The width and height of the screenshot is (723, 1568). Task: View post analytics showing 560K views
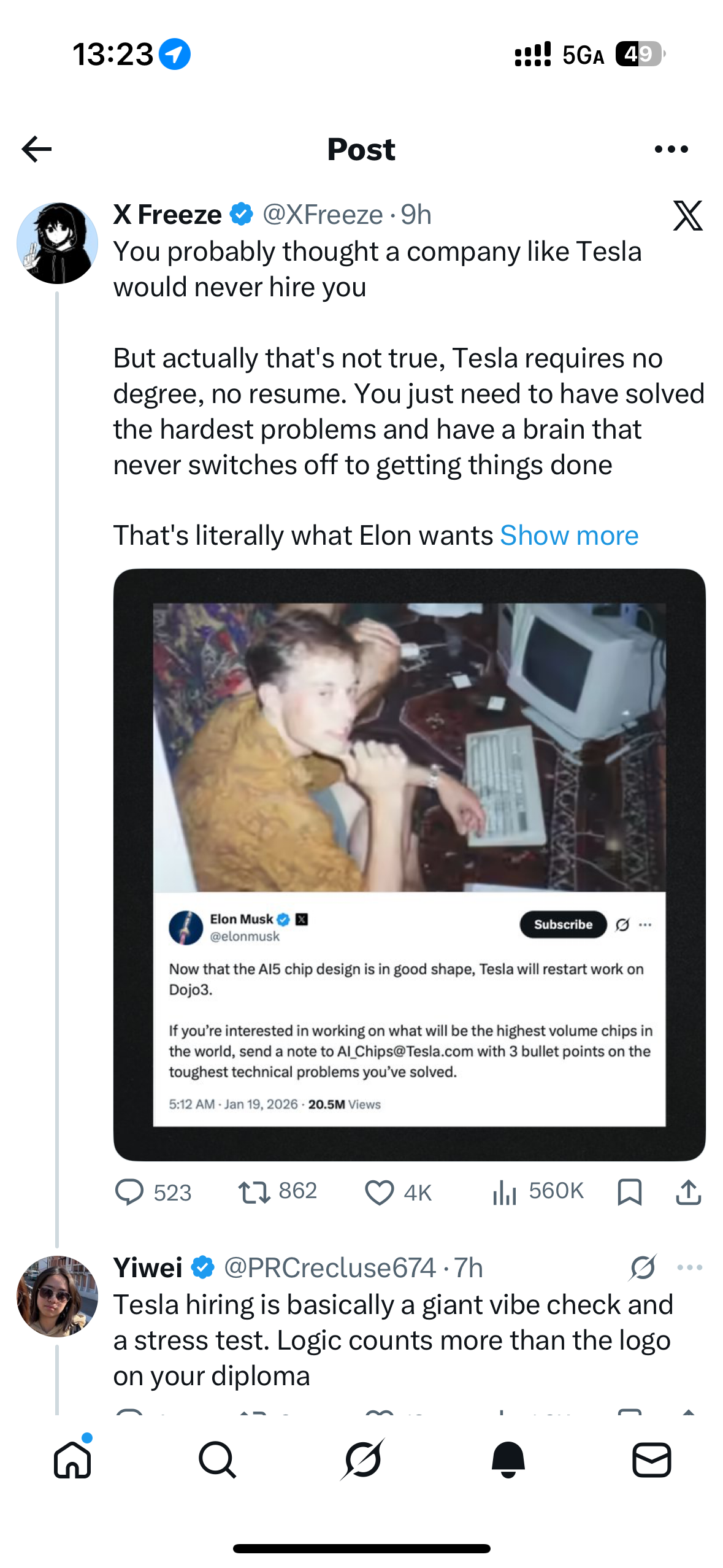pyautogui.click(x=505, y=1192)
